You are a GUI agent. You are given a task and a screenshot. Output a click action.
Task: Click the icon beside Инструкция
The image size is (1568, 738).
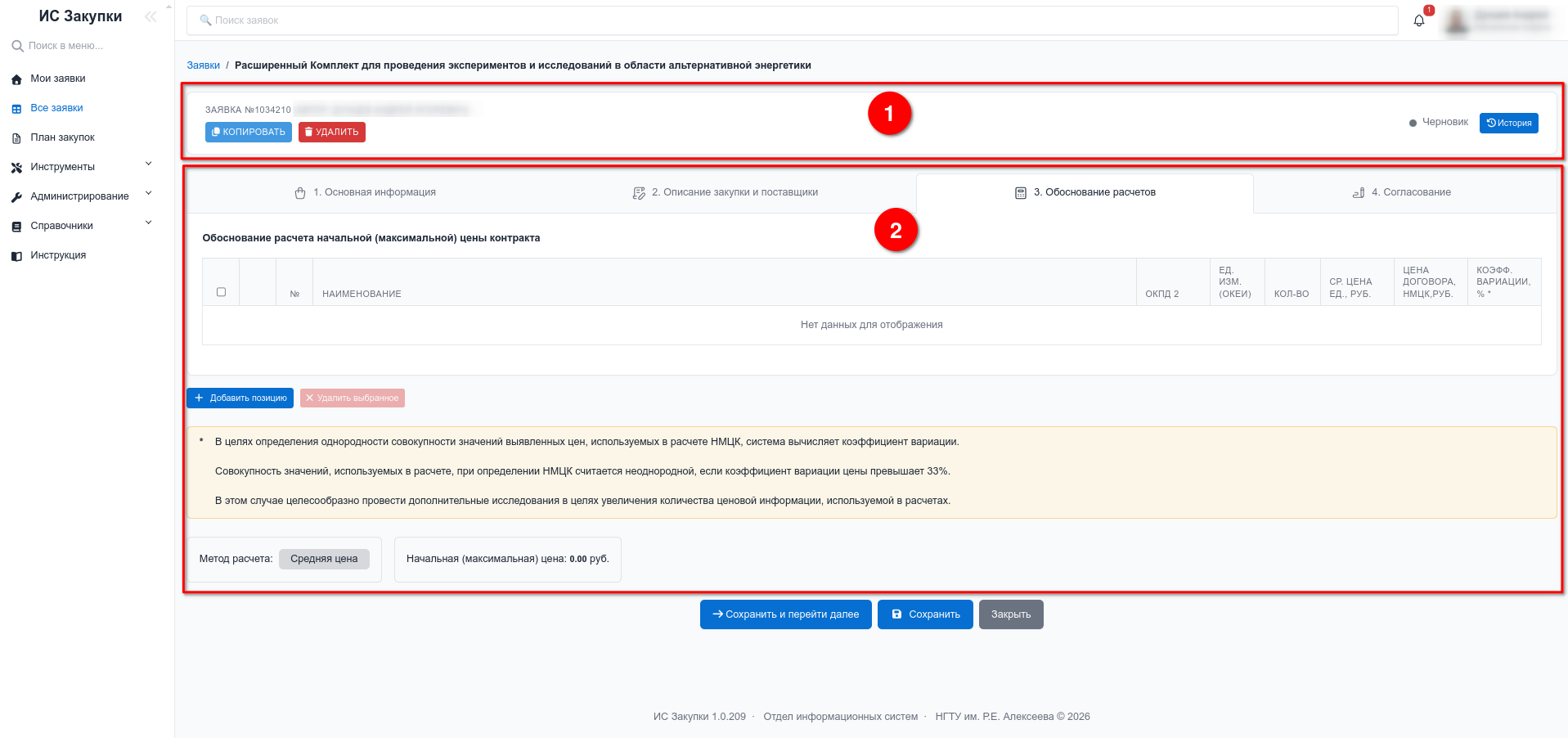point(16,256)
